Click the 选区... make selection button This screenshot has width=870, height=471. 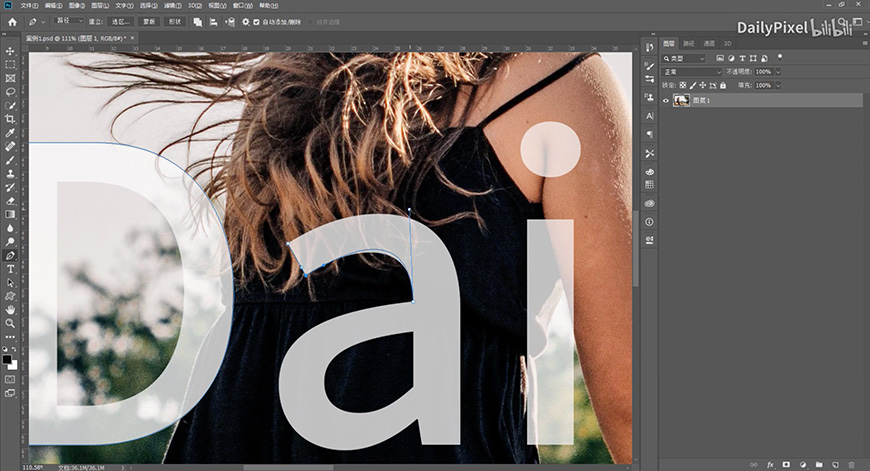coord(120,22)
